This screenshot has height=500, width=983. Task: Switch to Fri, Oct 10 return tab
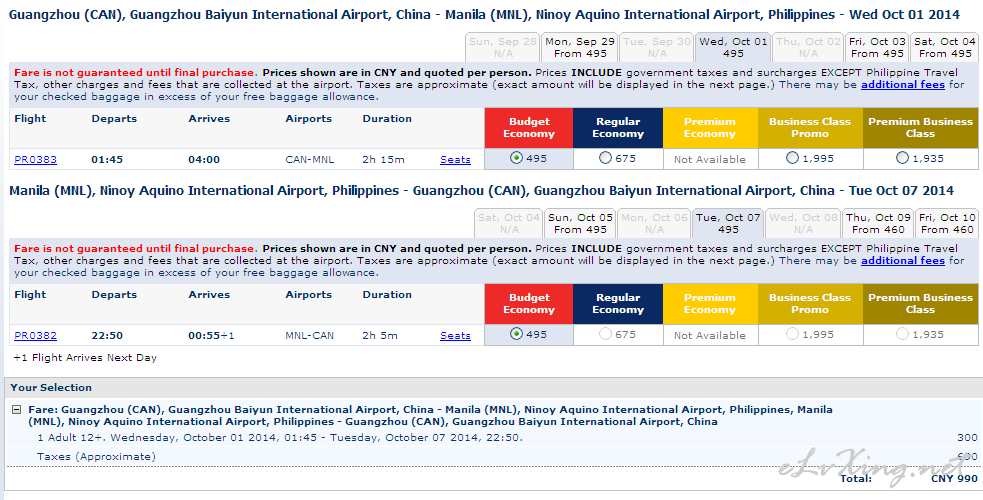click(947, 224)
